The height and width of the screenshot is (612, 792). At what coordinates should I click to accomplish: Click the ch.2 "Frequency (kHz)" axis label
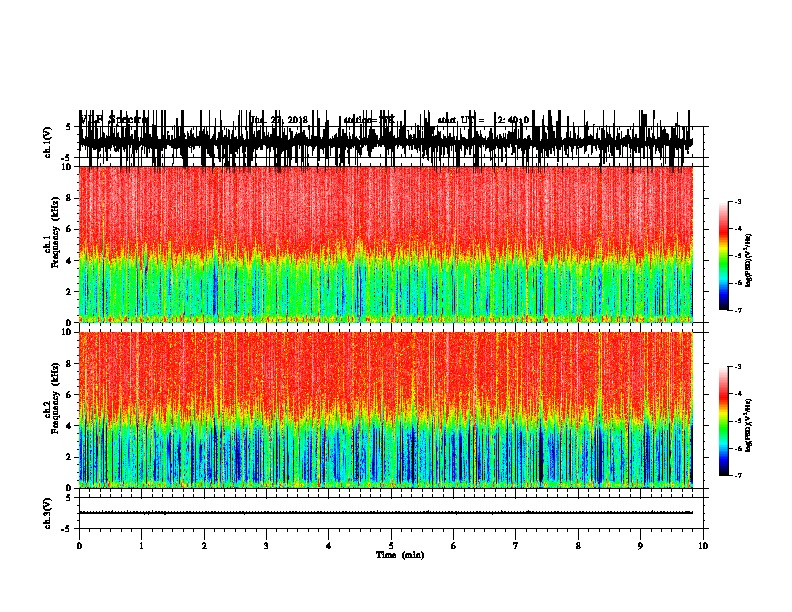55,398
